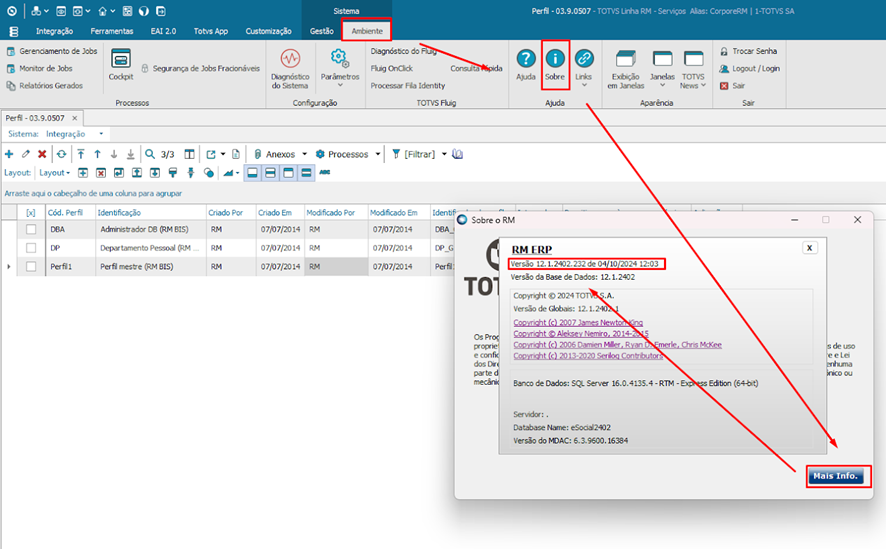Image resolution: width=886 pixels, height=549 pixels.
Task: Open Gerenciamento de Jobs
Action: coord(52,51)
